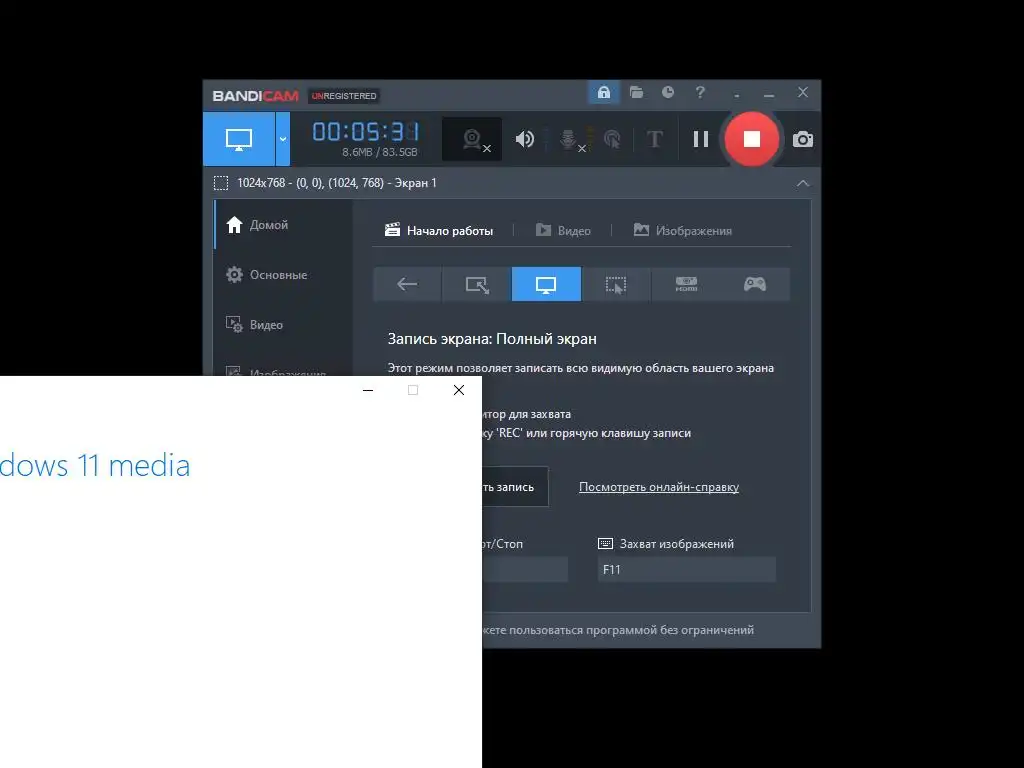
Task: Select rectangle area recording mode icon
Action: [x=477, y=284]
